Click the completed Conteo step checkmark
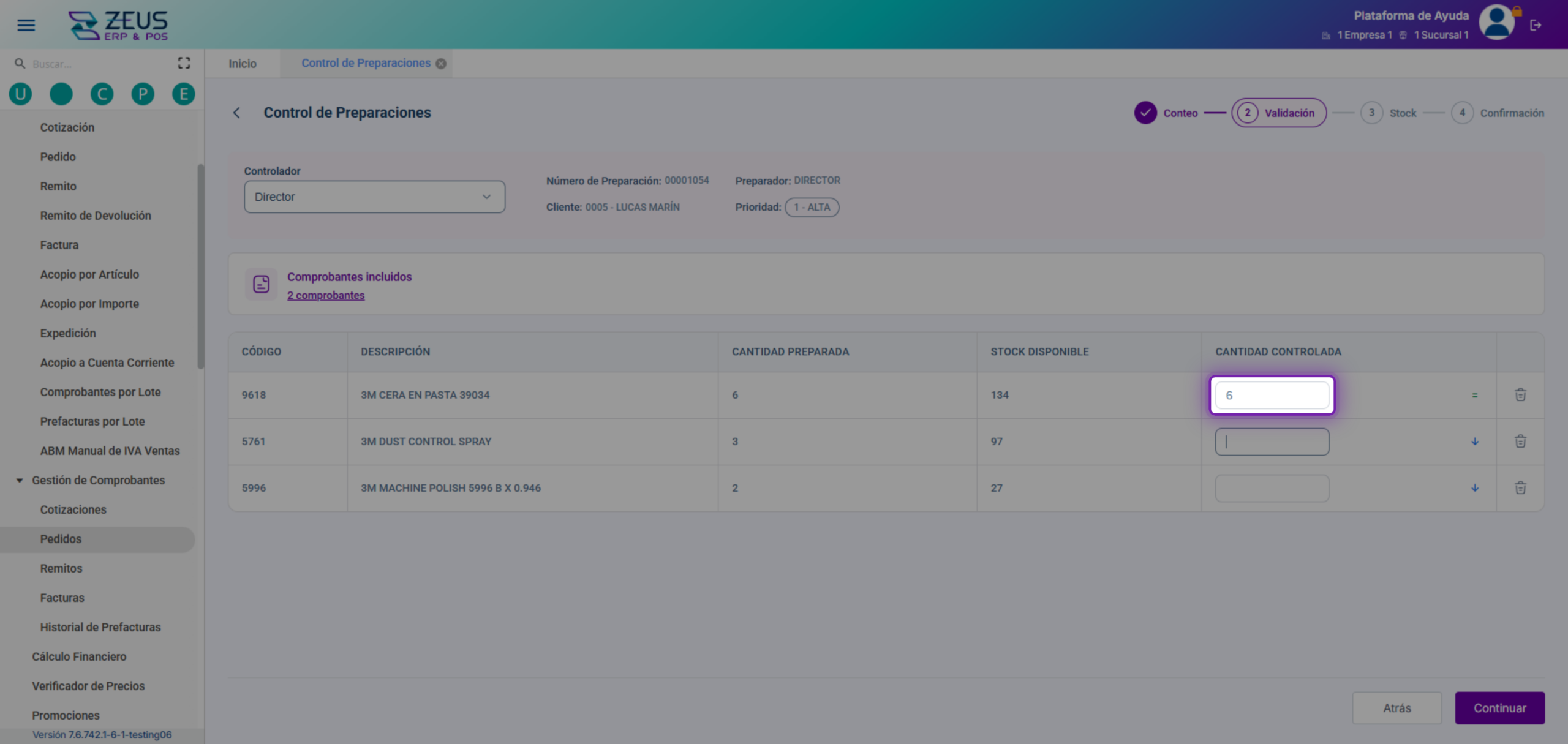 tap(1145, 113)
